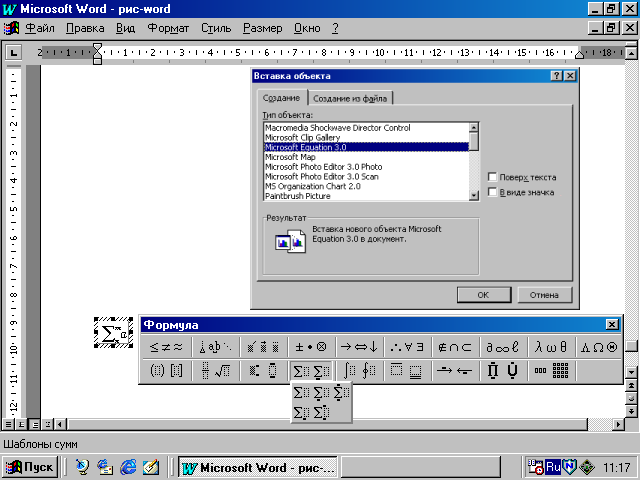Close the Формула toolbar
Viewport: 640px width, 480px height.
click(x=612, y=324)
